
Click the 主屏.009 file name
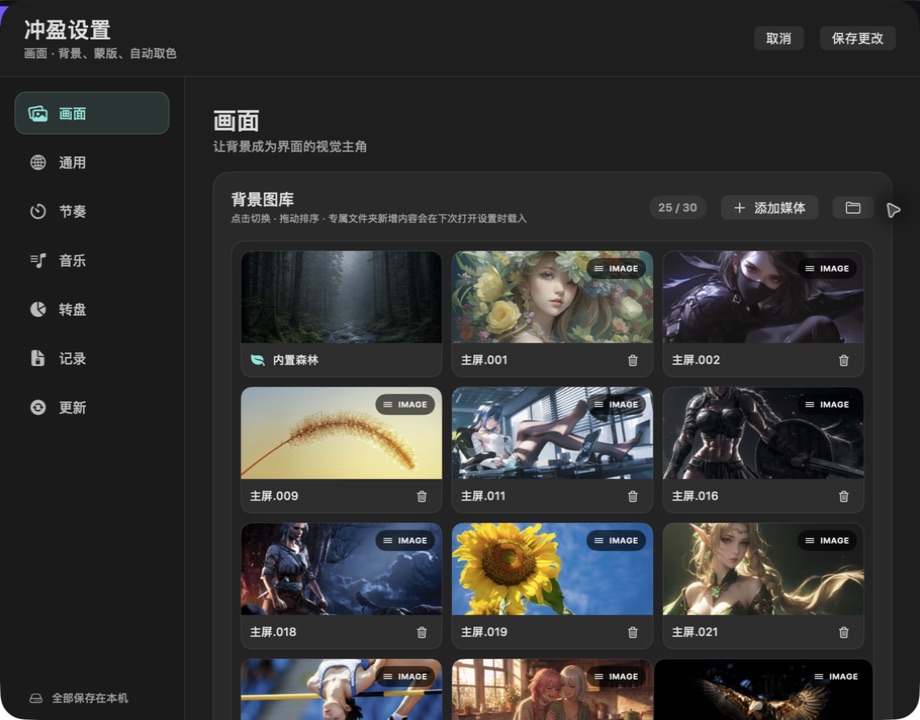tap(274, 496)
